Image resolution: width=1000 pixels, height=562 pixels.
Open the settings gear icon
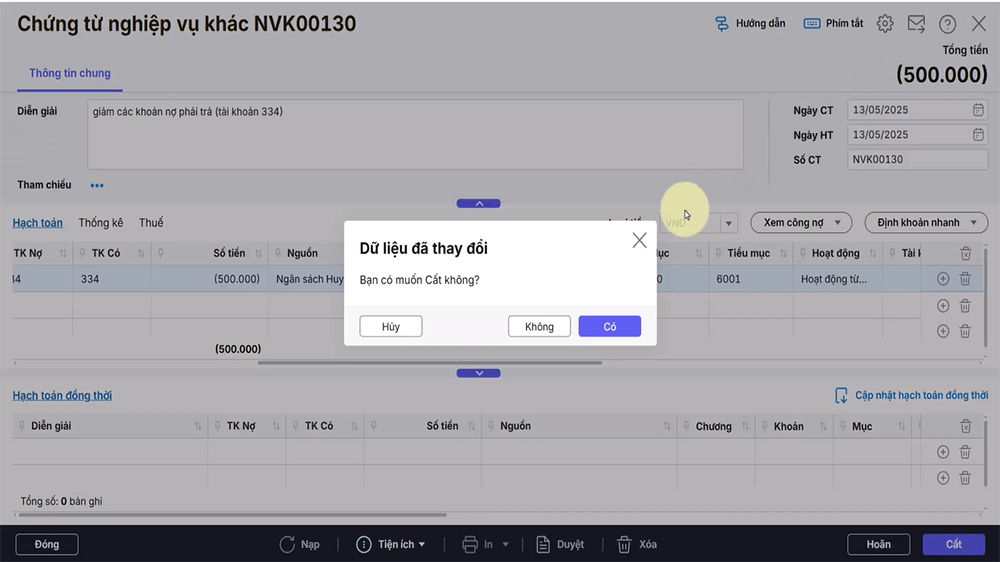885,24
